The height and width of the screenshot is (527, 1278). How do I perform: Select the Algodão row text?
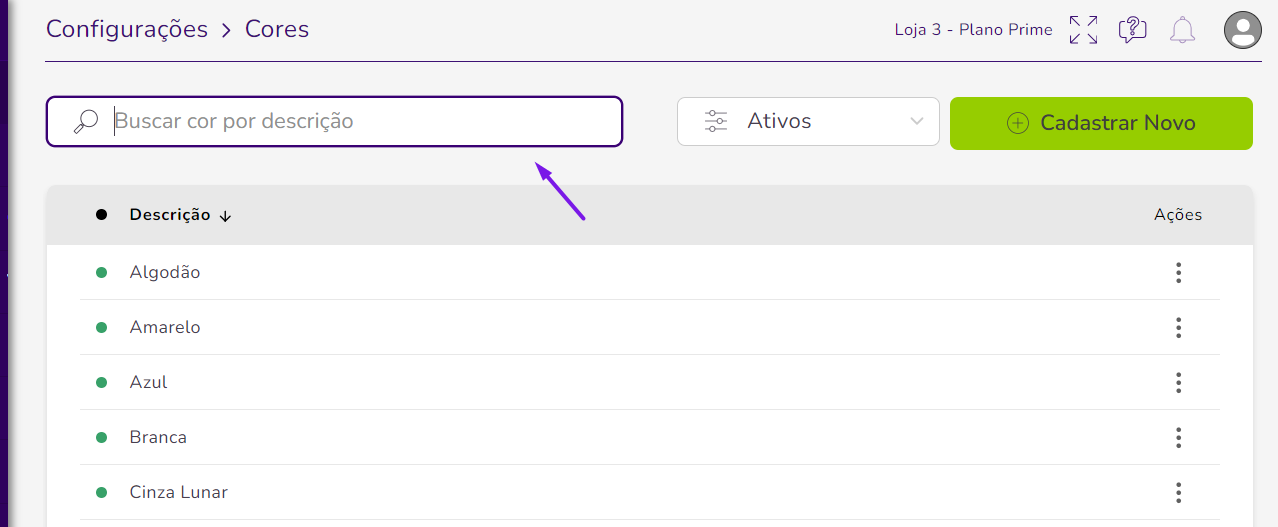tap(165, 272)
